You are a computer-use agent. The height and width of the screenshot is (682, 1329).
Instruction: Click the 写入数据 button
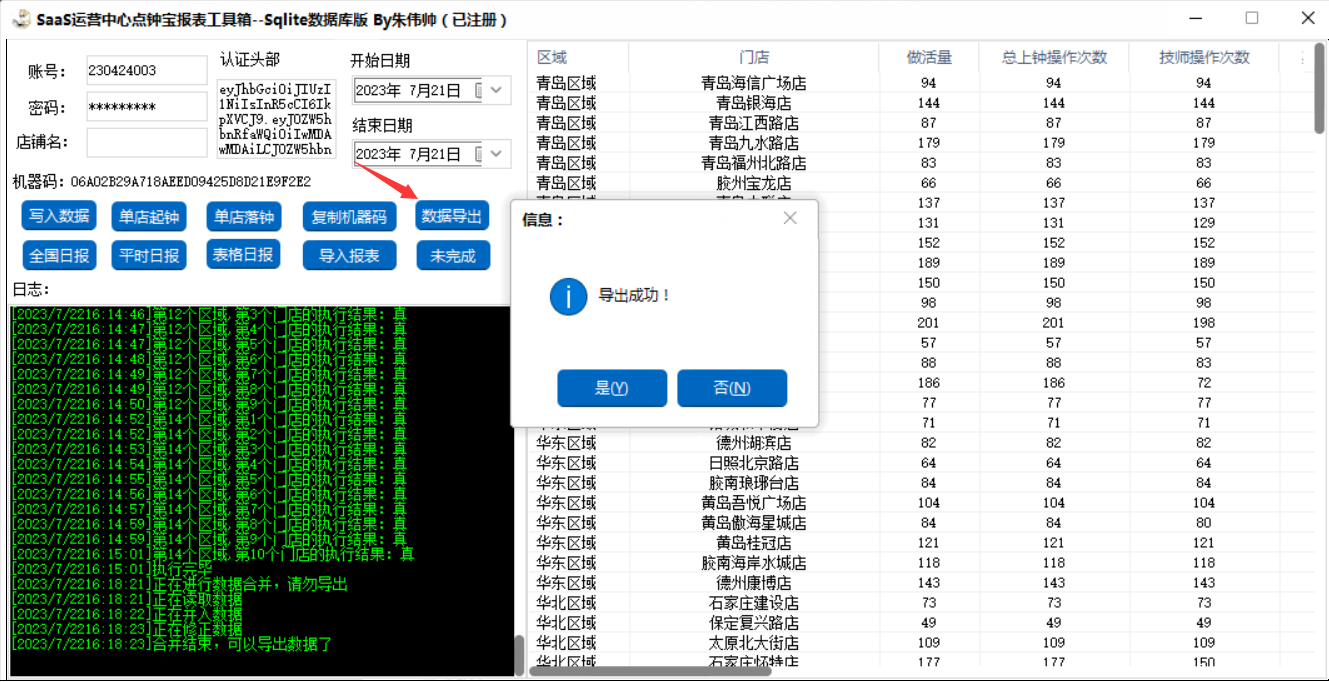(x=59, y=216)
